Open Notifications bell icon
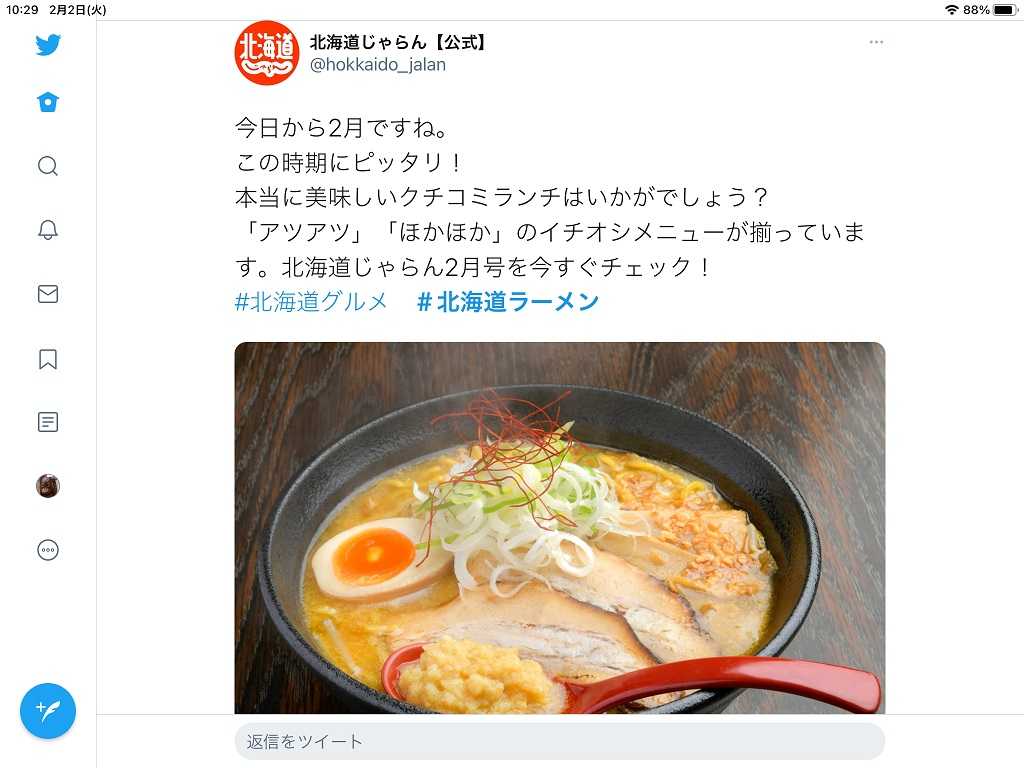Screen dimensions: 1024x768 48,230
